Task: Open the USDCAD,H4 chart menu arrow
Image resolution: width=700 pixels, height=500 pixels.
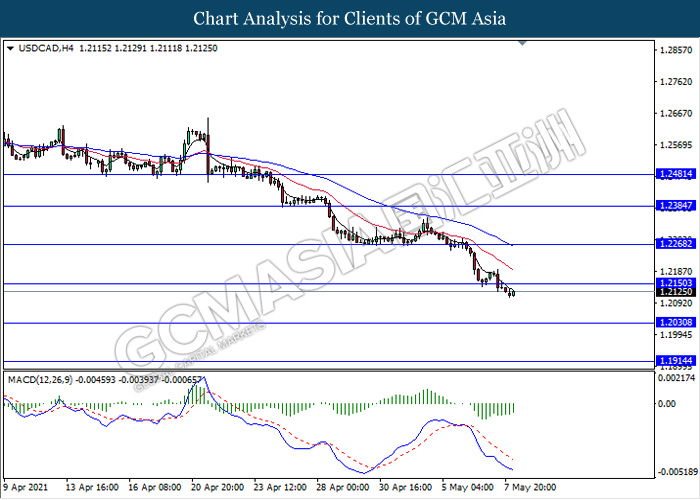Action: click(x=11, y=49)
